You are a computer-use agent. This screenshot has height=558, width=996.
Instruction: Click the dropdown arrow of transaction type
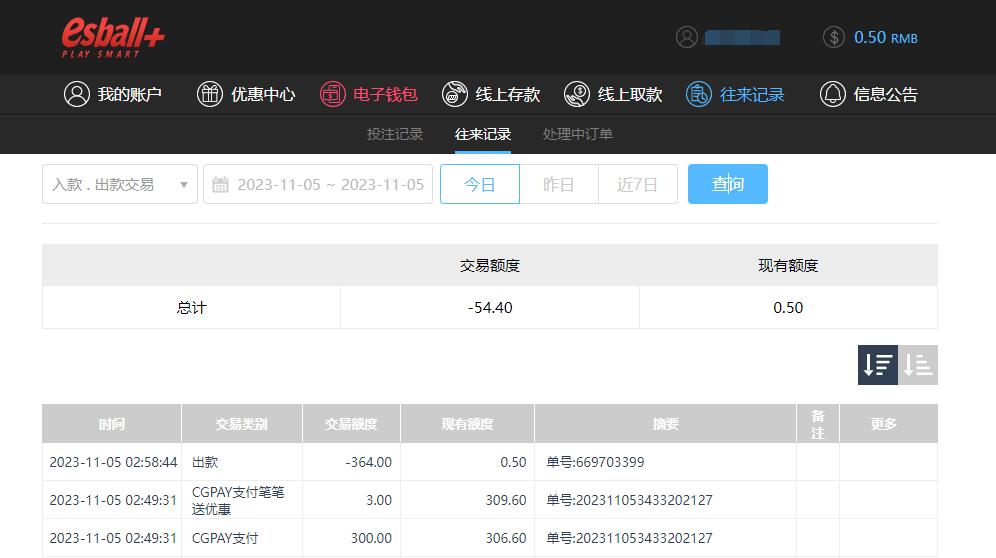tap(184, 185)
